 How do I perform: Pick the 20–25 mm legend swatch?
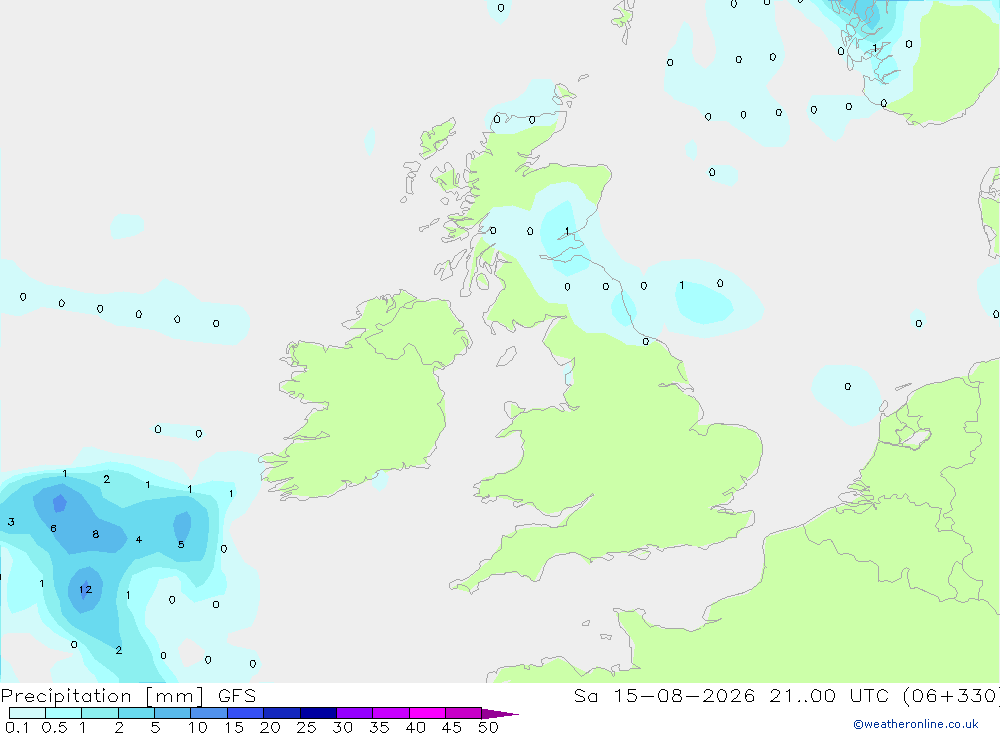[282, 713]
